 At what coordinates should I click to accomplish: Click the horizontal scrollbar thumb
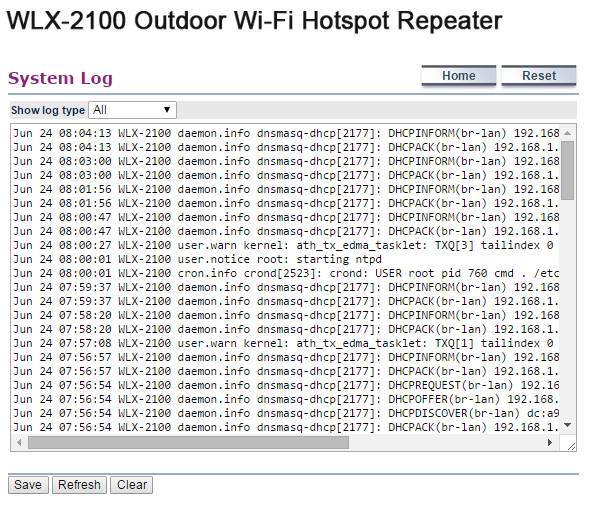188,443
